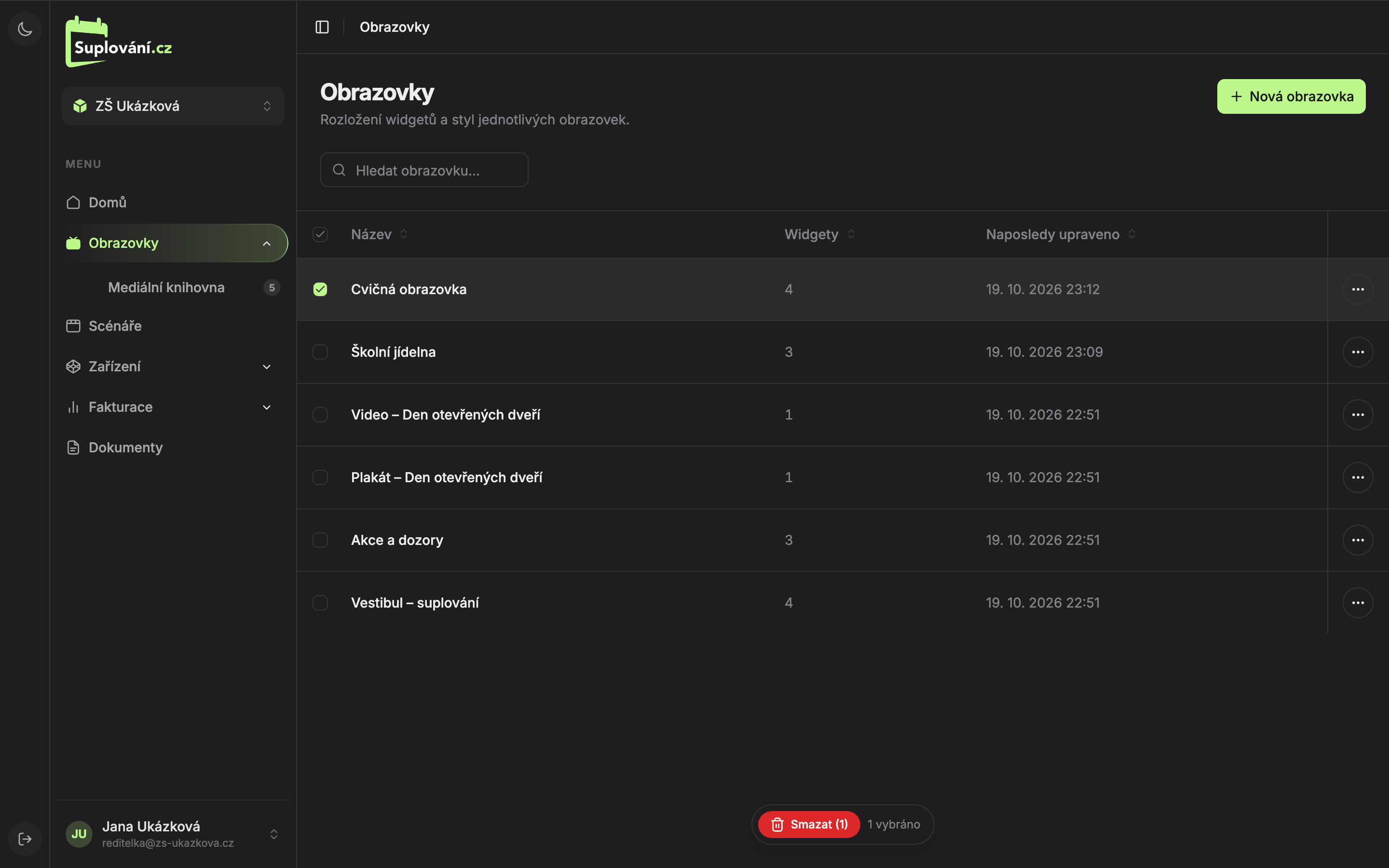Click the logout arrow icon
The image size is (1389, 868).
pos(25,839)
